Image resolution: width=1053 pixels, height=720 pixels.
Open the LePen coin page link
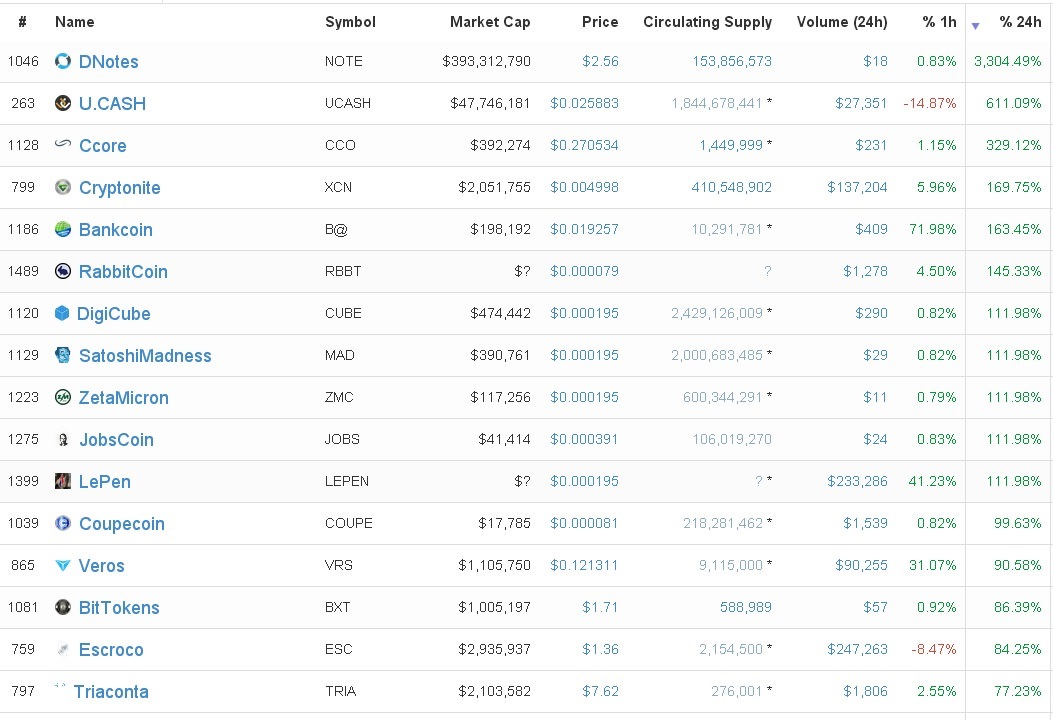tap(105, 482)
